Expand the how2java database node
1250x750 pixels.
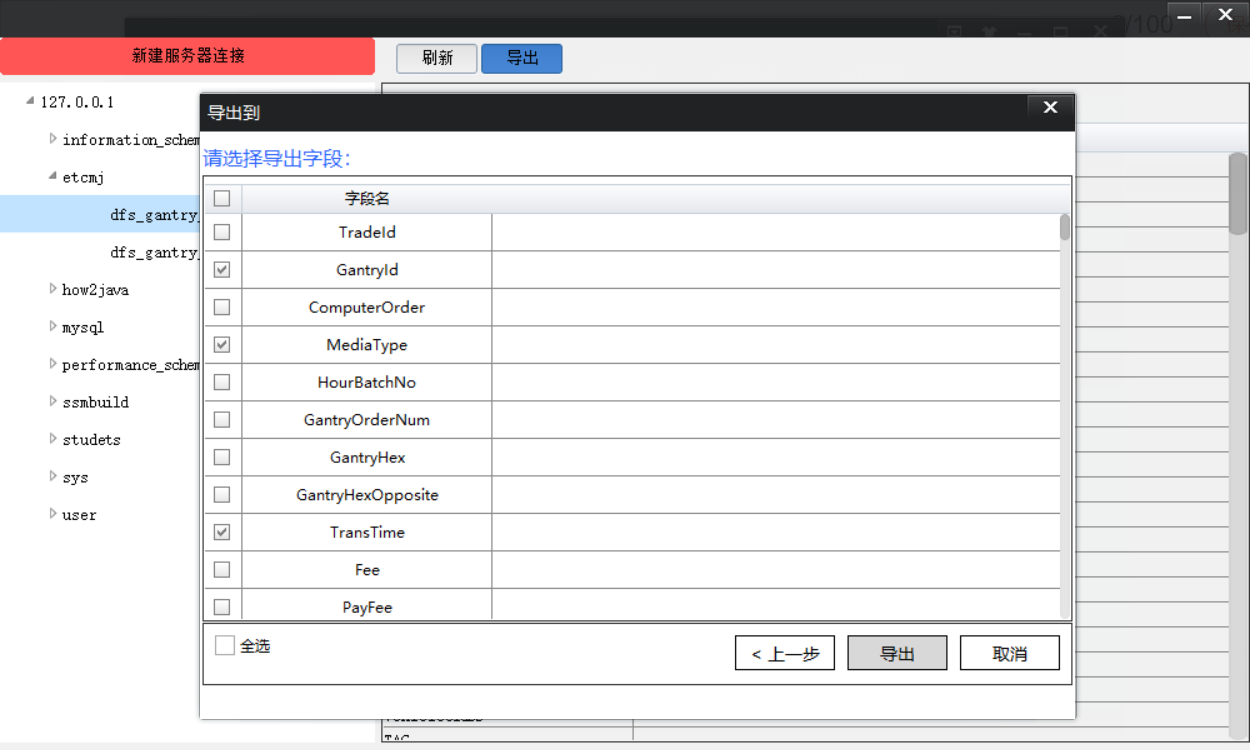click(53, 289)
